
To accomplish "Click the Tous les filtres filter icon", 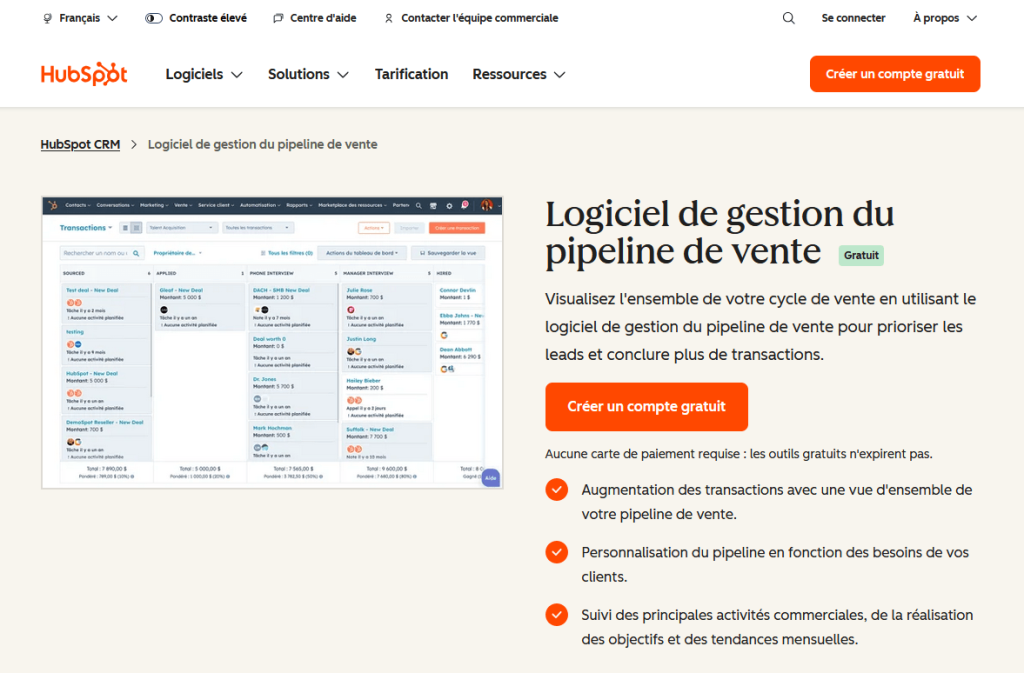I will tap(262, 252).
